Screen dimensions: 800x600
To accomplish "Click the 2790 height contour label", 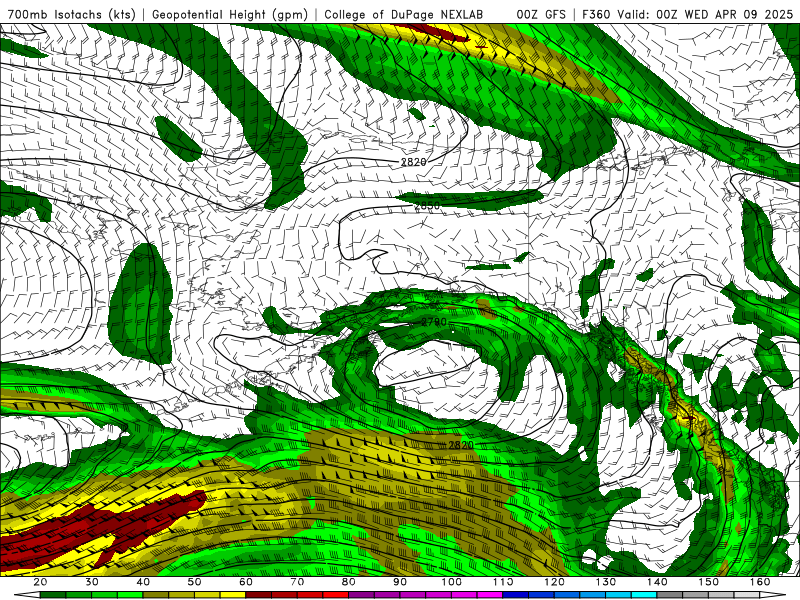I will (x=434, y=322).
